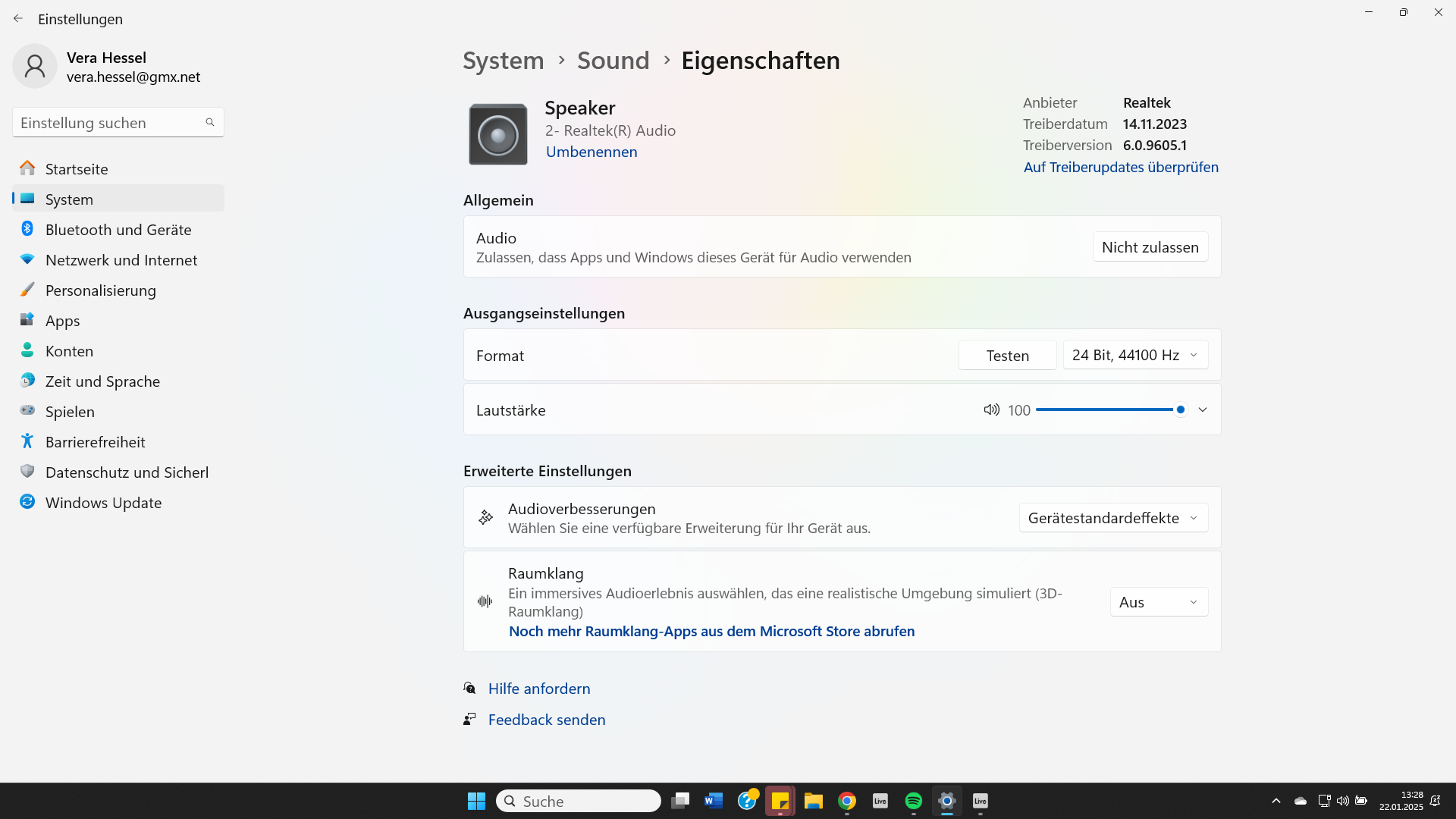
Task: Click the Bluetooth und Geräte sidebar icon
Action: (27, 229)
